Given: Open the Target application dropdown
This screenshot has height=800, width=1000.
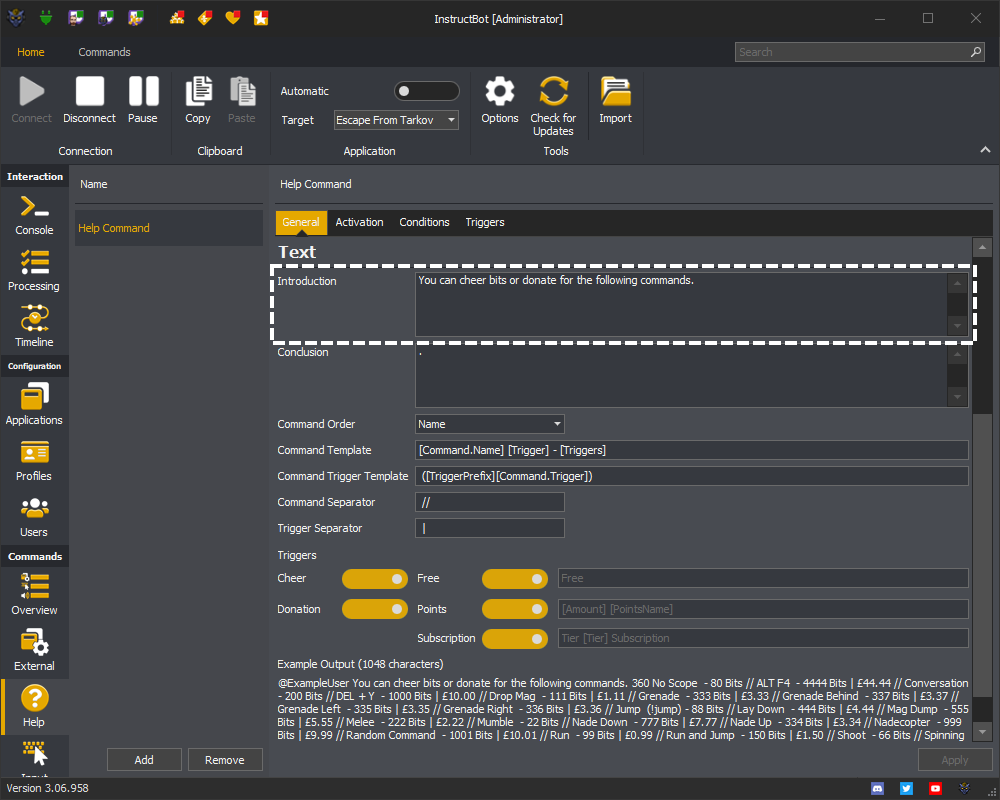Looking at the screenshot, I should click(x=396, y=120).
